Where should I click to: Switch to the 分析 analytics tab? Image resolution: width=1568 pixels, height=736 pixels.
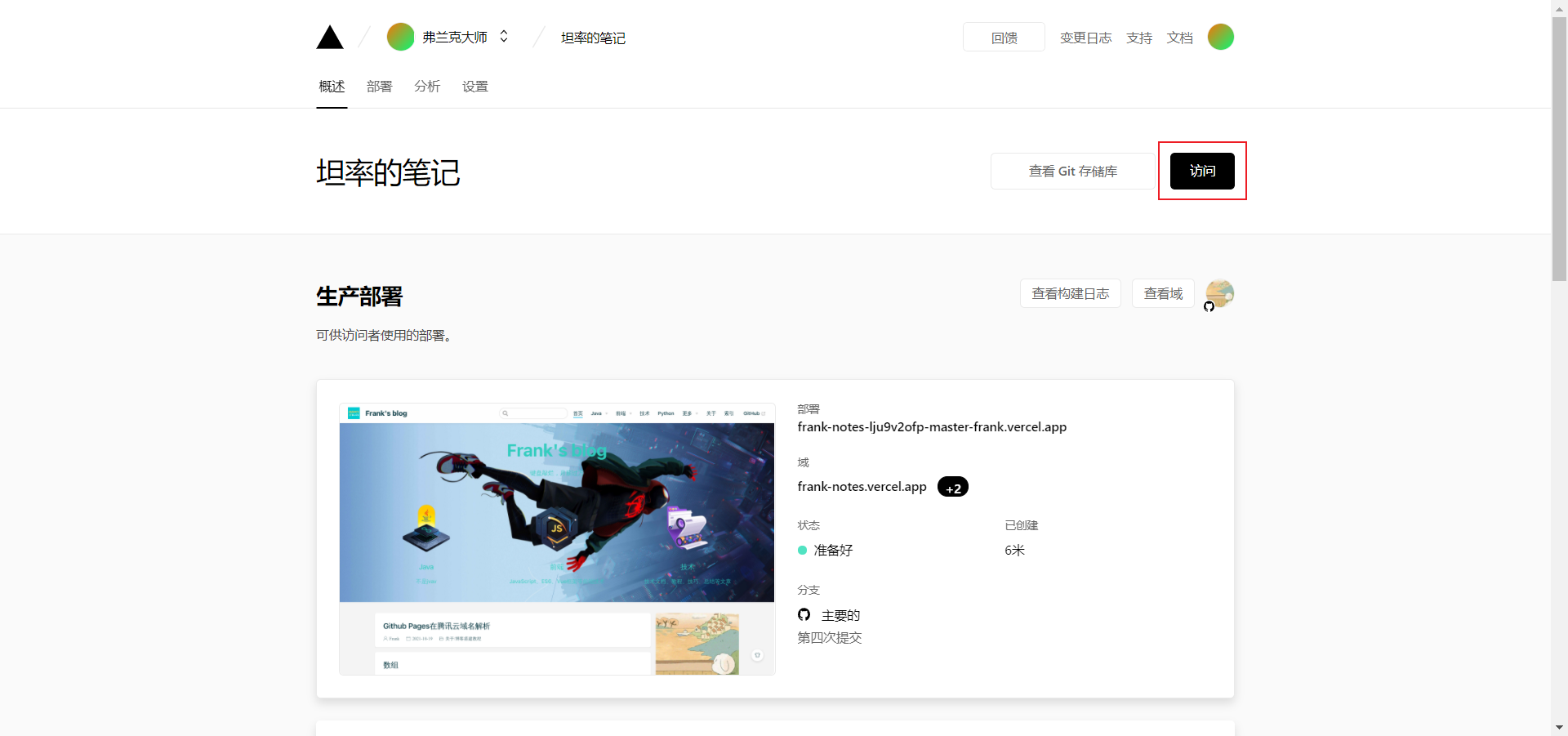(x=427, y=87)
